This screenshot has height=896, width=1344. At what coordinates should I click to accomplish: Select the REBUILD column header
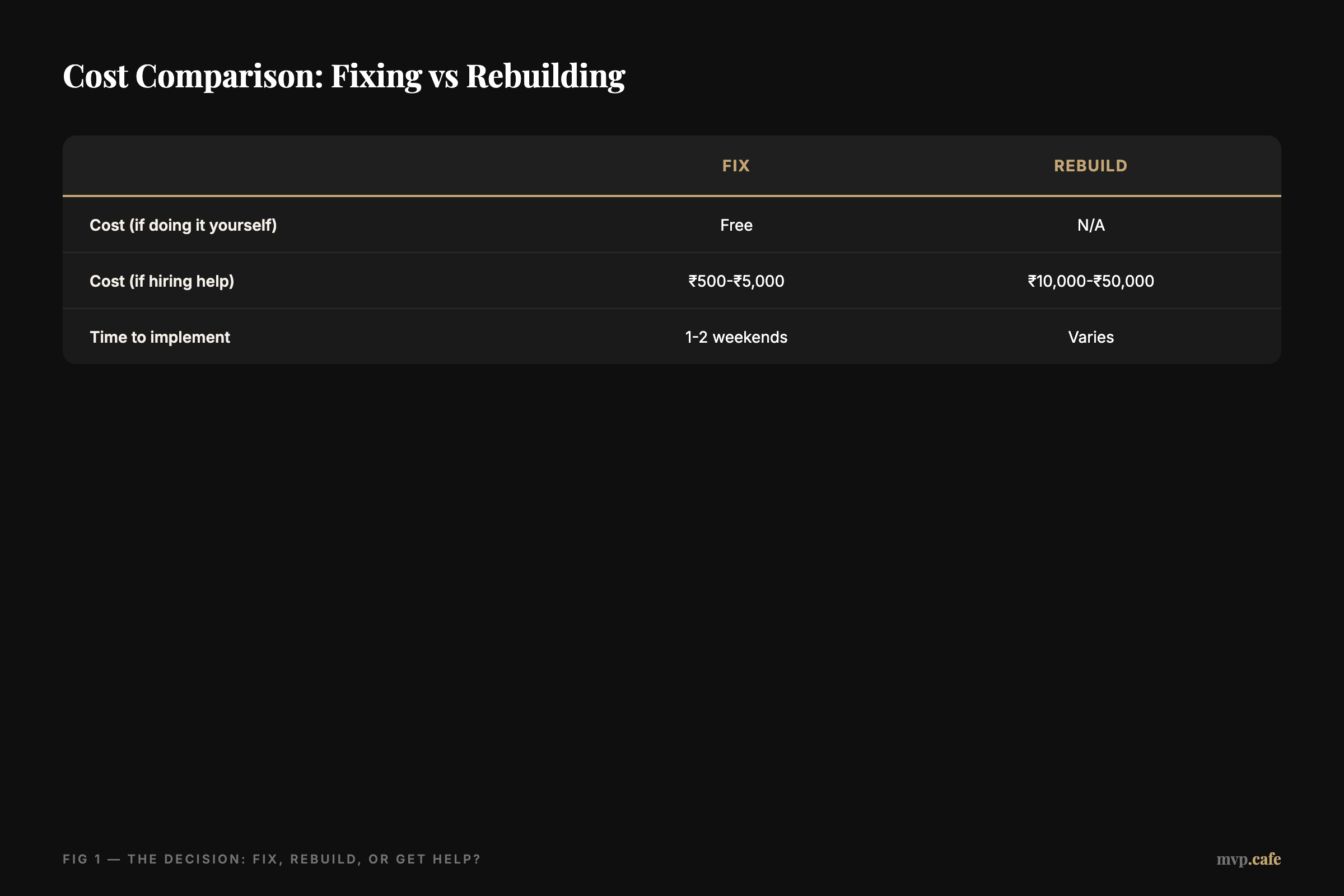click(1090, 166)
